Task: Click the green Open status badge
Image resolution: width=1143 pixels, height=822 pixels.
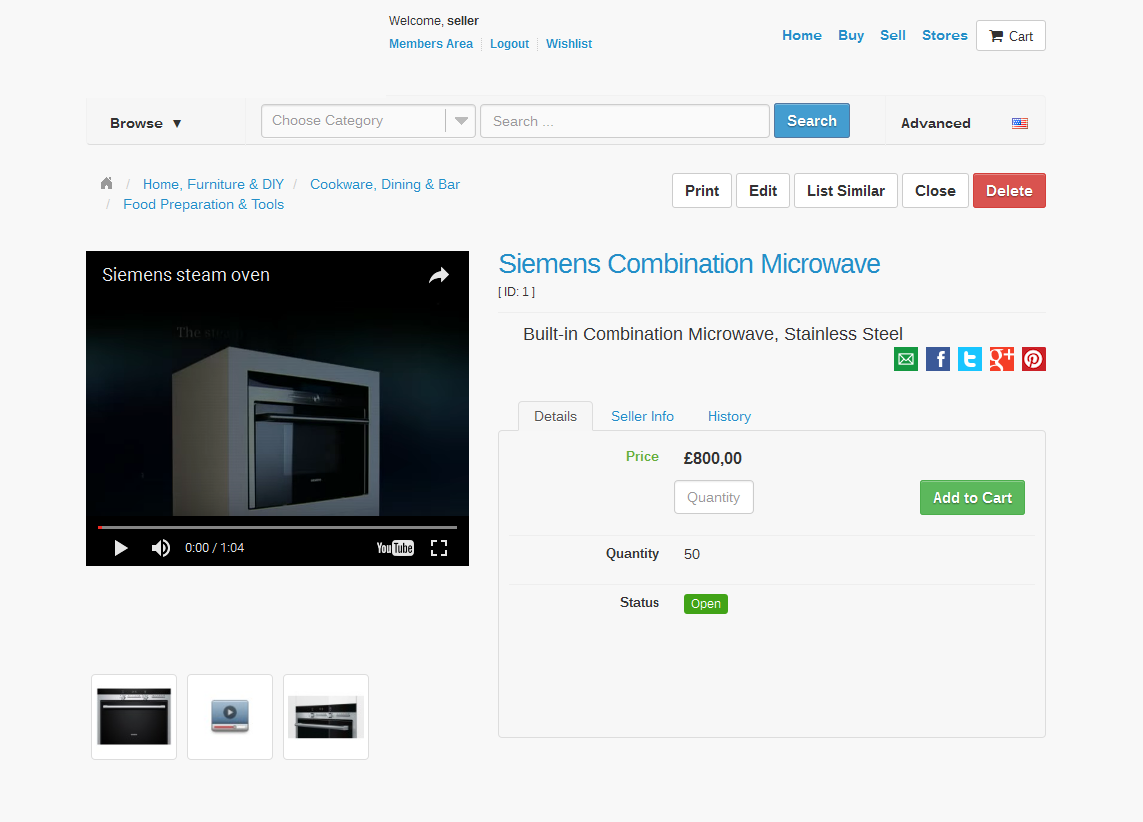Action: (706, 604)
